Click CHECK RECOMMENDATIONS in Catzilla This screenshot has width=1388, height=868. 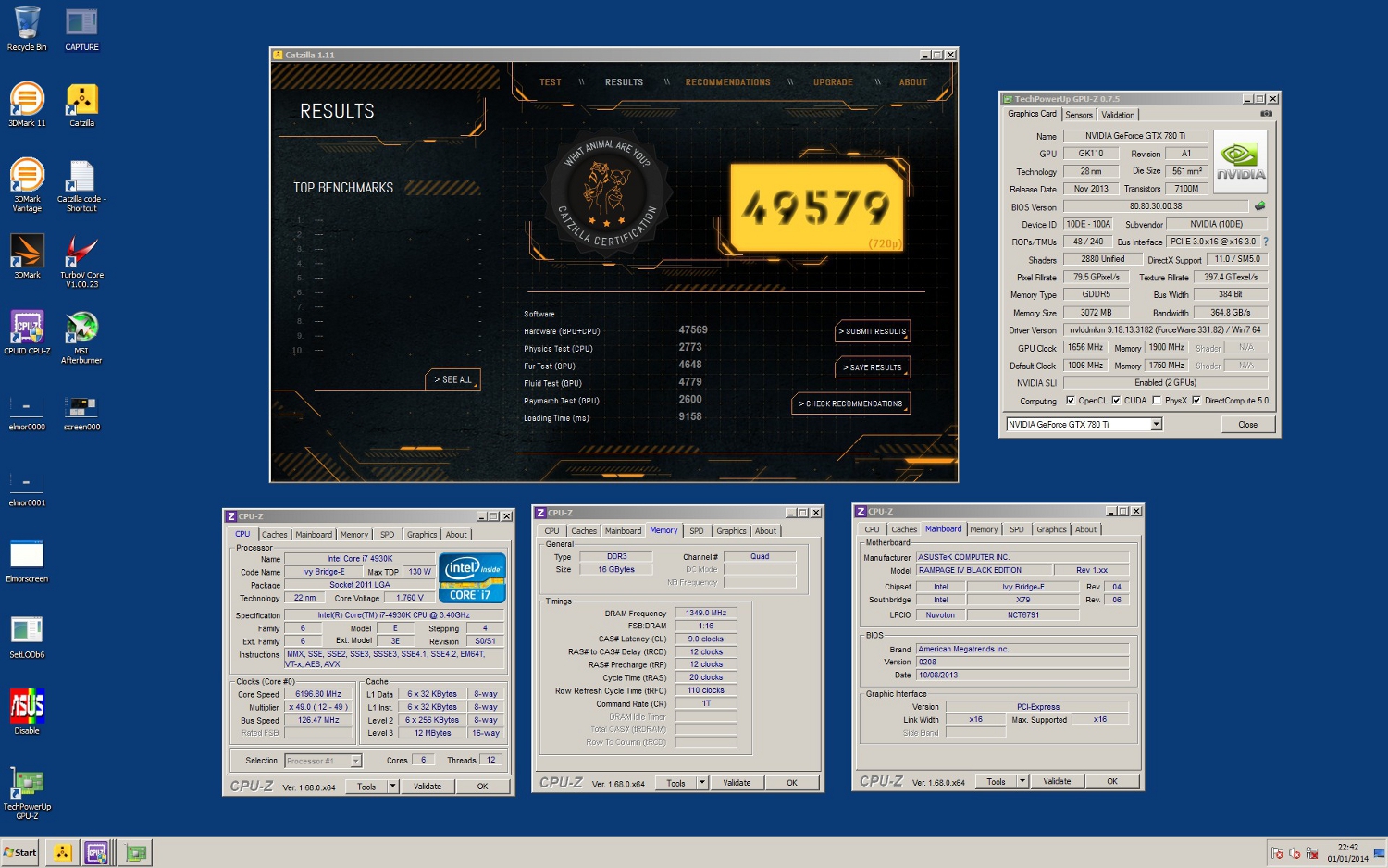click(851, 403)
